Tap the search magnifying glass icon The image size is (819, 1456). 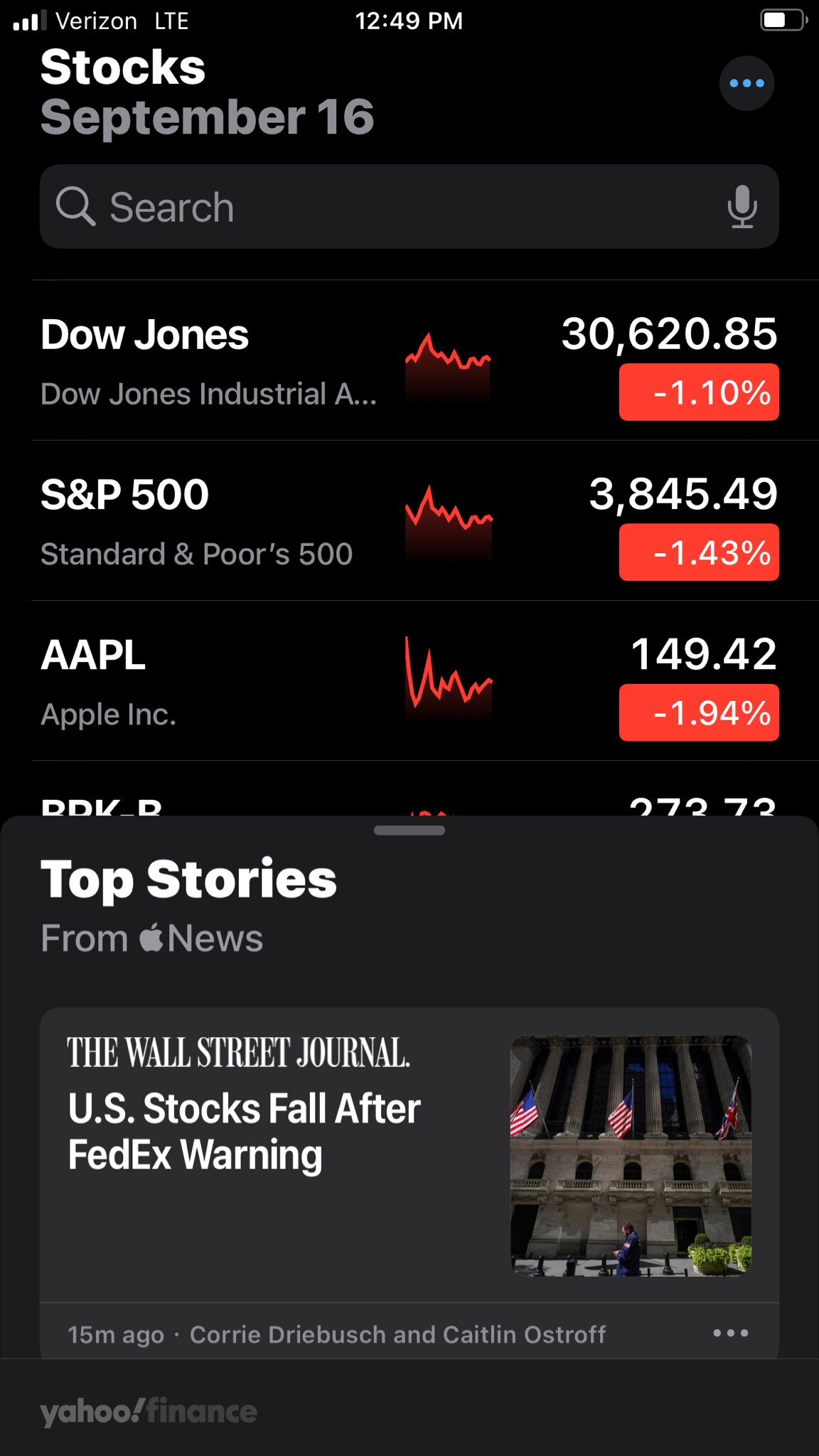75,207
